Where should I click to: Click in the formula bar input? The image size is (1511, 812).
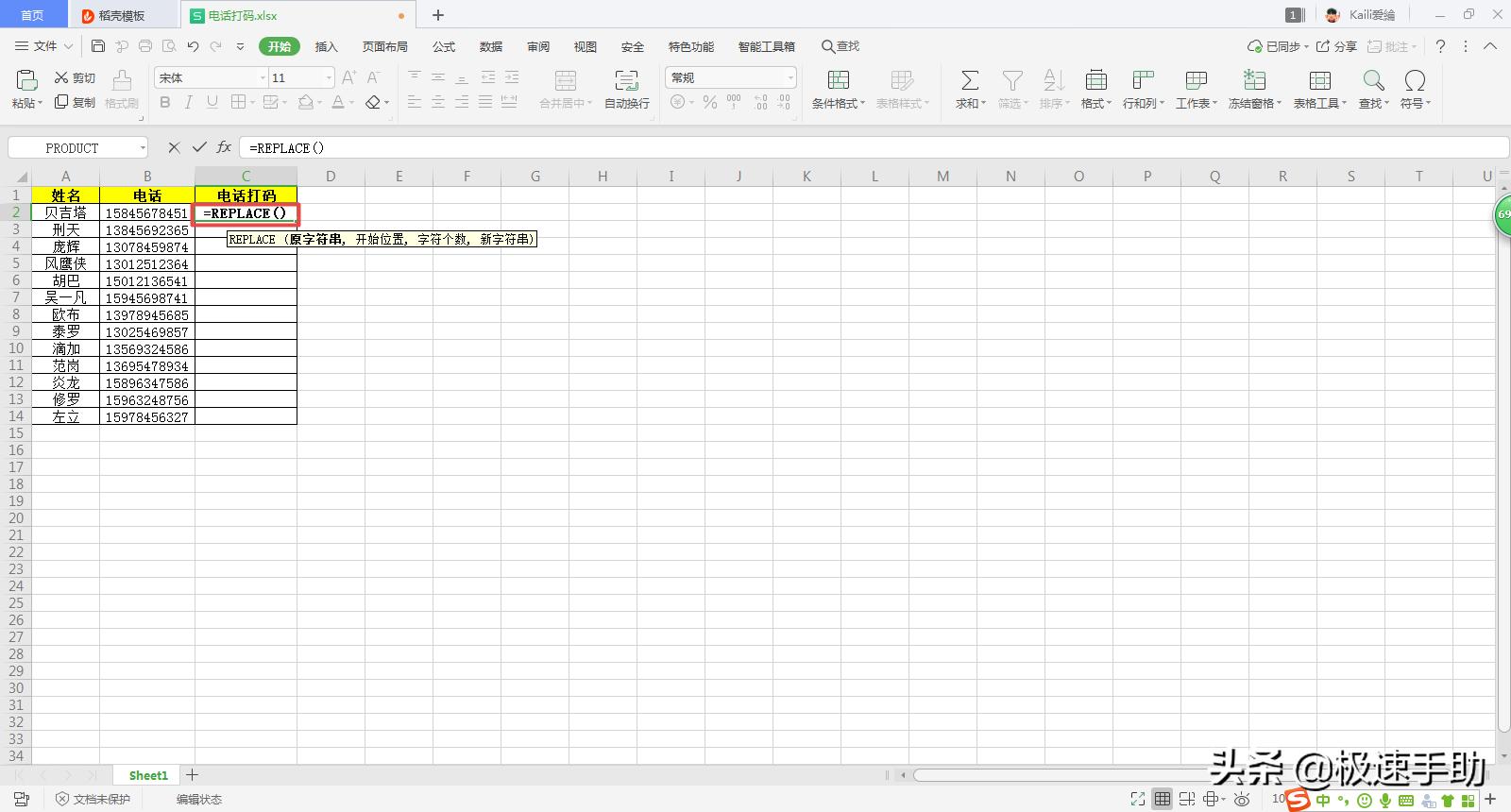(874, 147)
